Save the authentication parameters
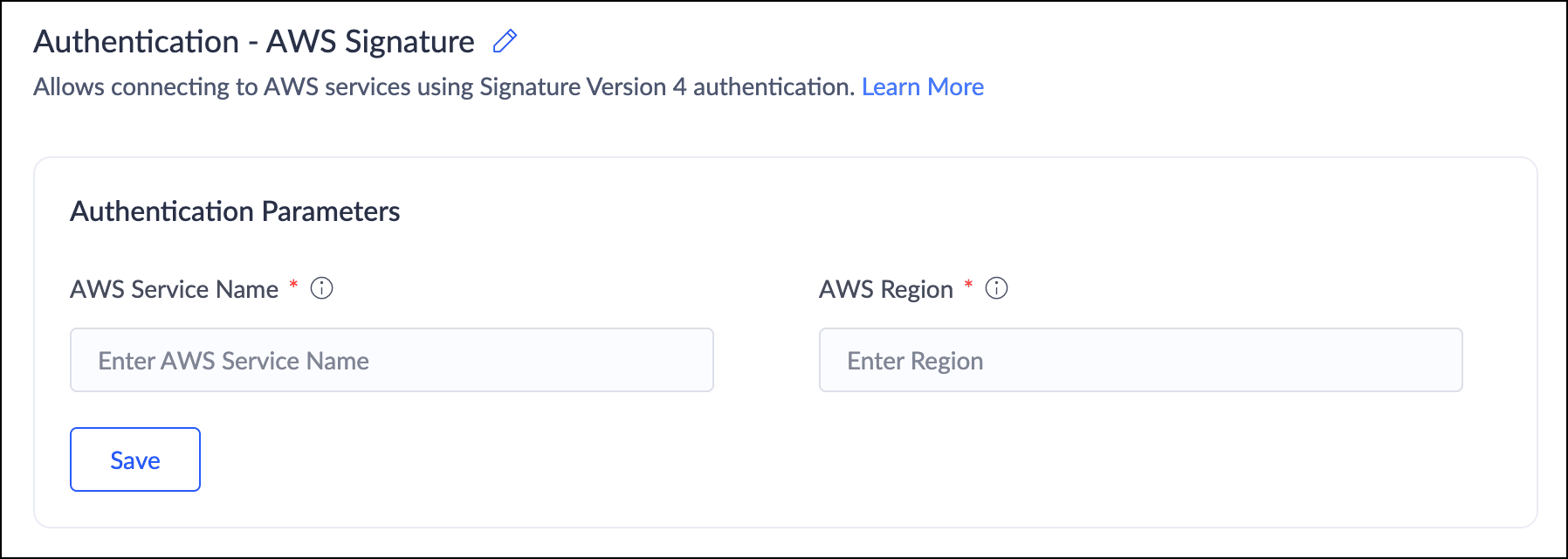This screenshot has height=559, width=1568. (135, 459)
